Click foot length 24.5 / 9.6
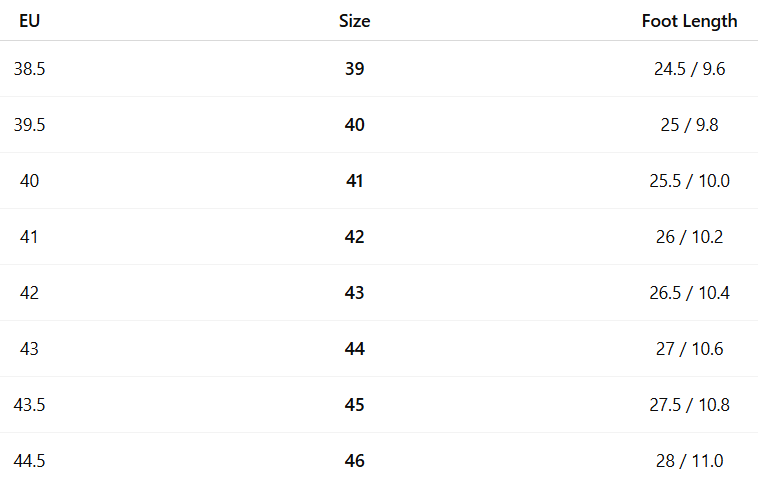The height and width of the screenshot is (482, 758). 689,69
